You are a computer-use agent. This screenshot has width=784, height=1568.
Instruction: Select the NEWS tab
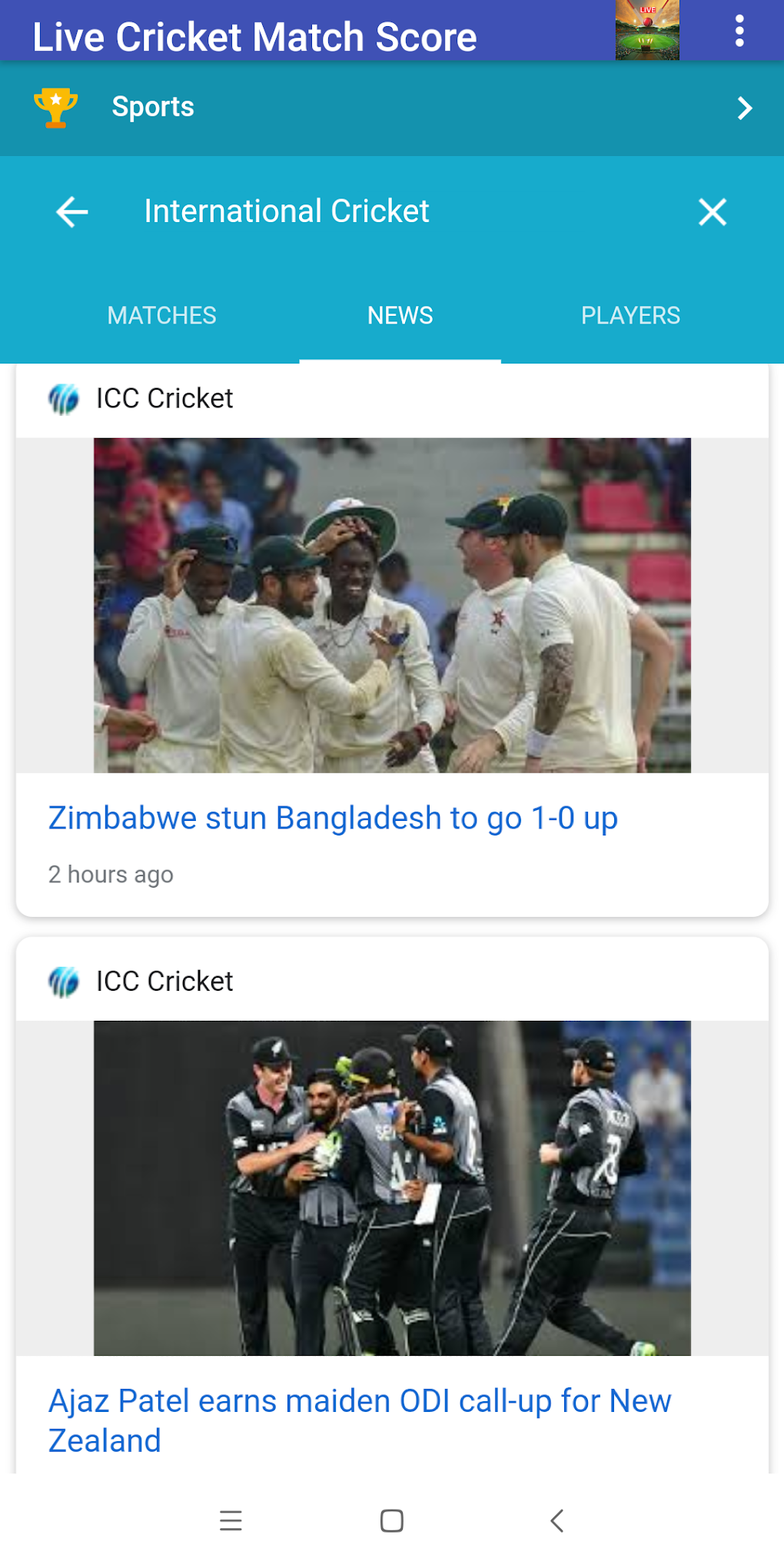pos(400,315)
